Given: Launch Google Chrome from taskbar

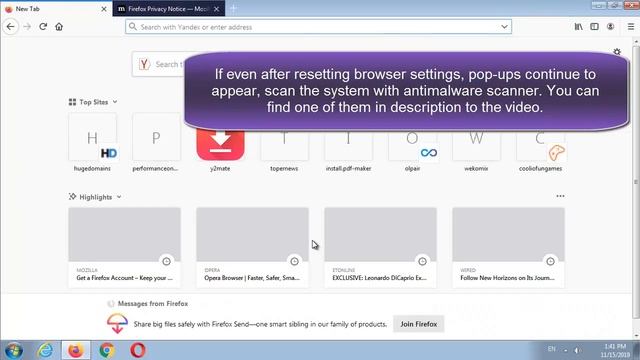Looking at the screenshot, I should (x=107, y=350).
